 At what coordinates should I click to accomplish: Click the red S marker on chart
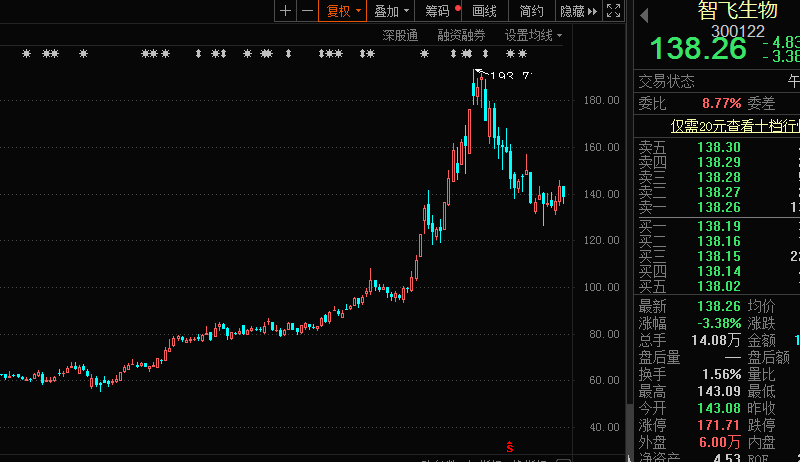coord(509,445)
